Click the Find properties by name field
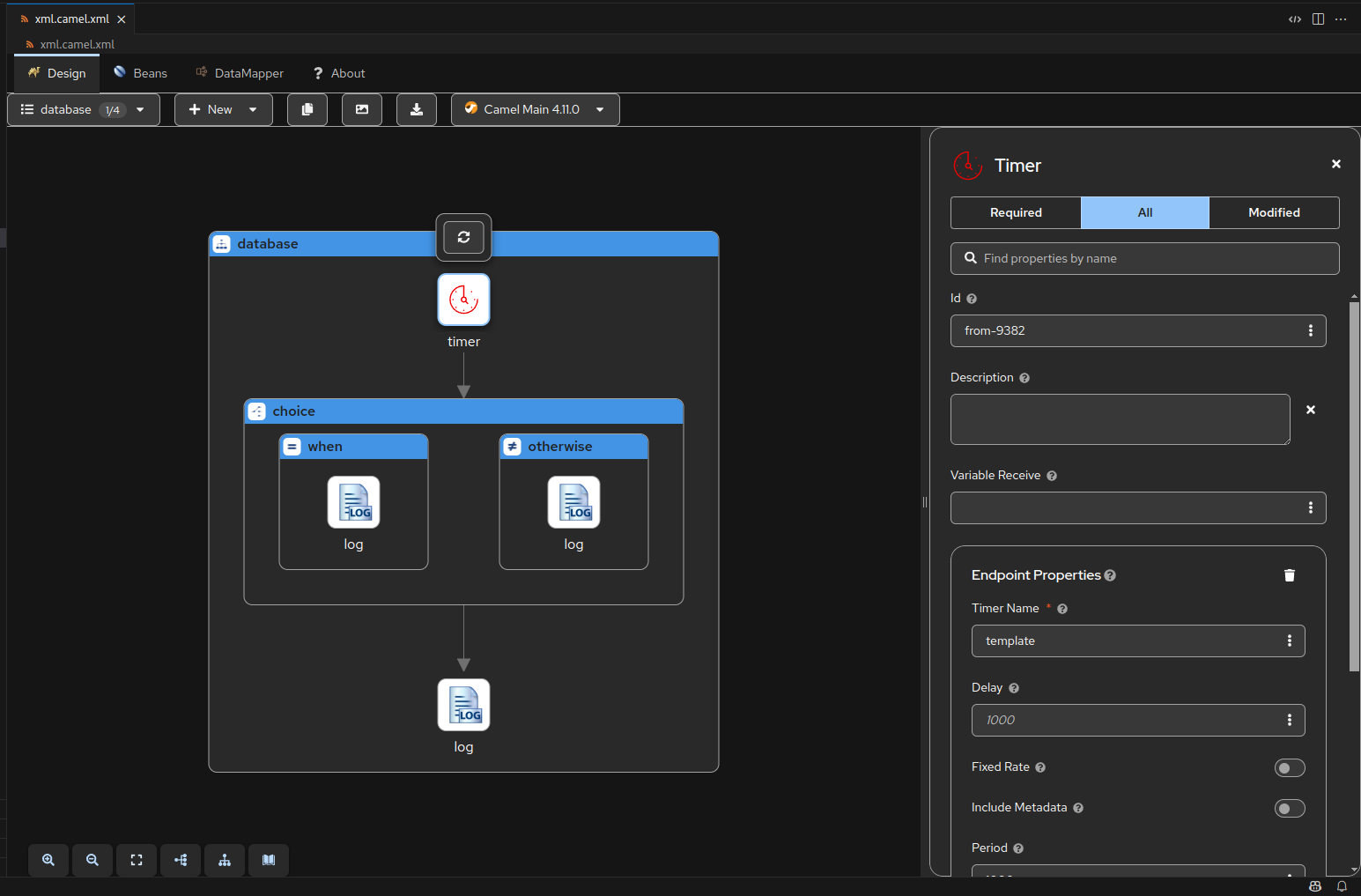Viewport: 1361px width, 896px height. [x=1144, y=258]
